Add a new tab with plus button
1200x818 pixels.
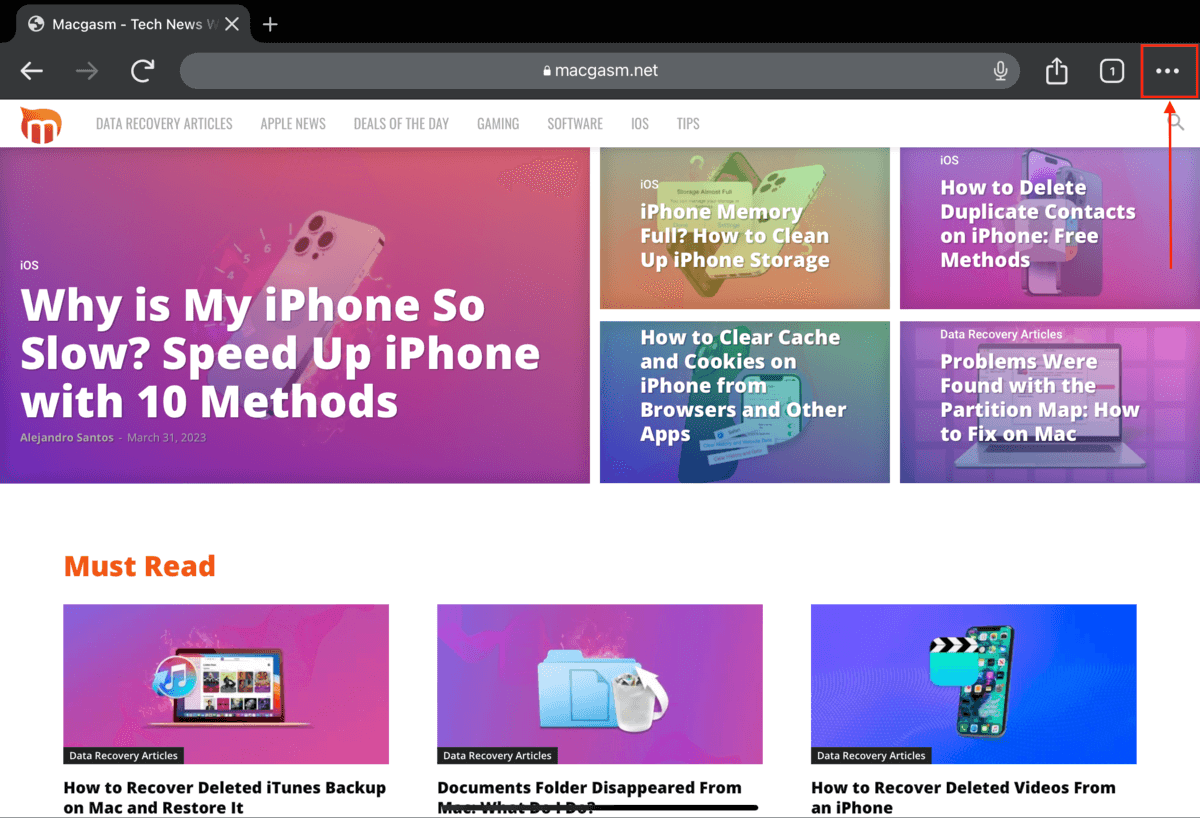(270, 24)
